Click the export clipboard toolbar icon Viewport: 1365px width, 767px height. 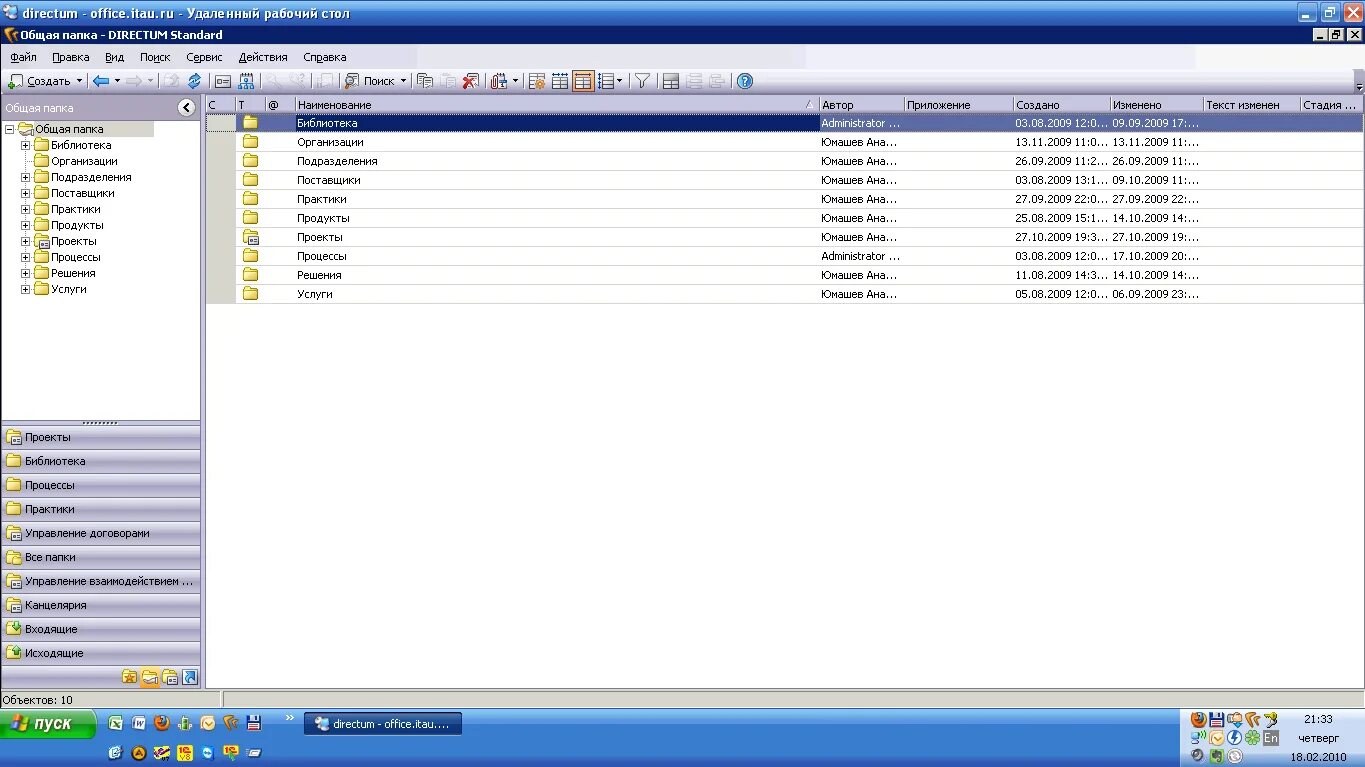pyautogui.click(x=499, y=81)
